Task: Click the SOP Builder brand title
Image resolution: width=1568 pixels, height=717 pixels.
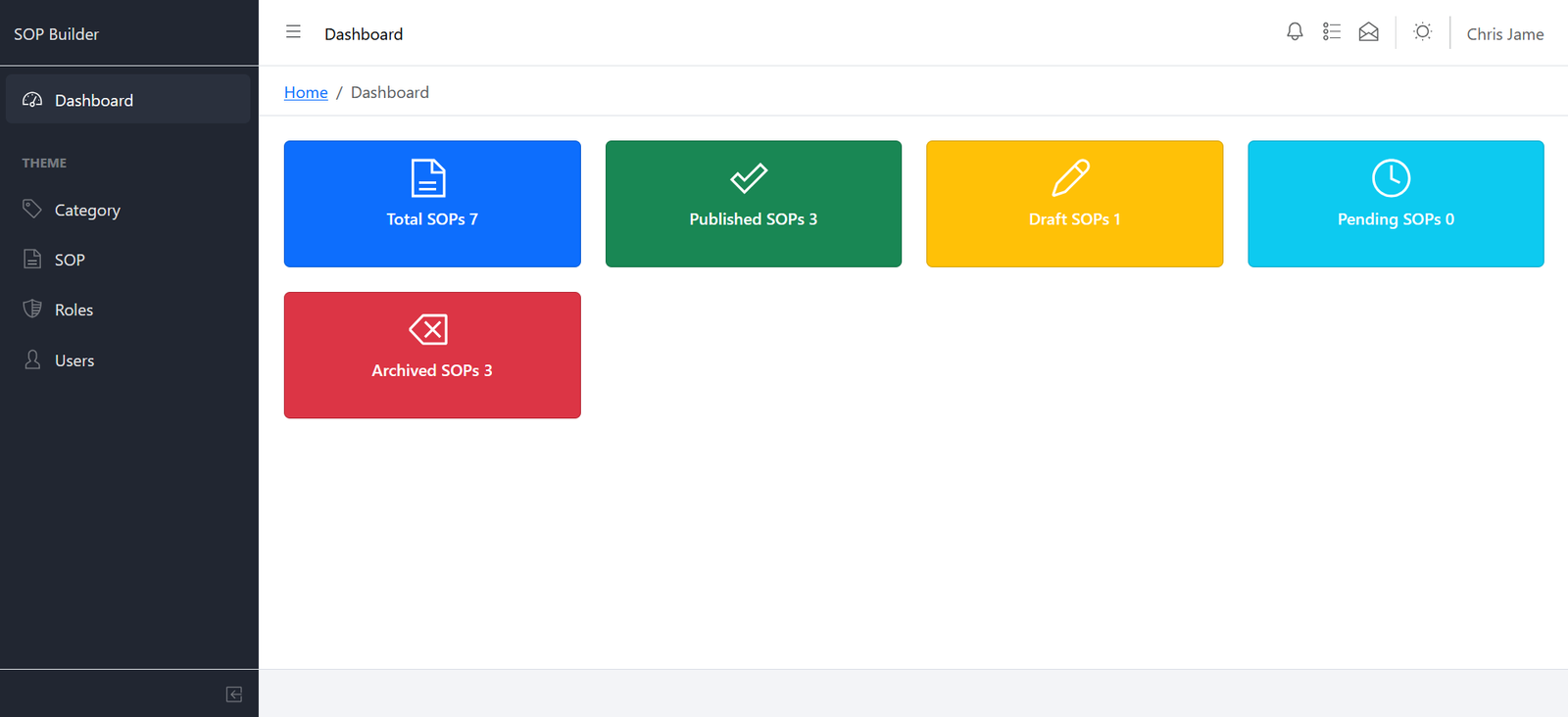Action: coord(56,34)
